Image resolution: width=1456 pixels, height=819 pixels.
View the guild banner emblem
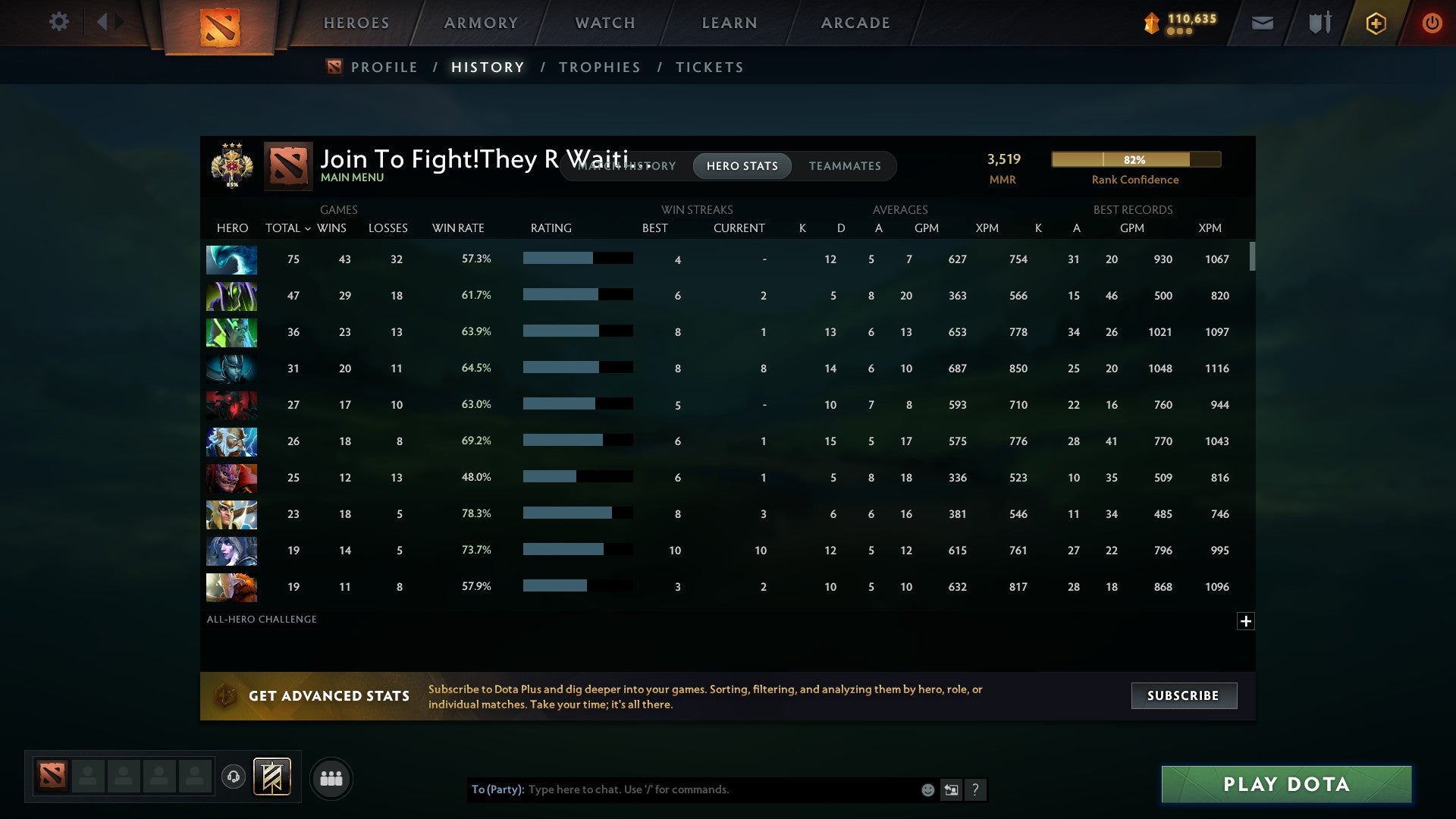271,777
